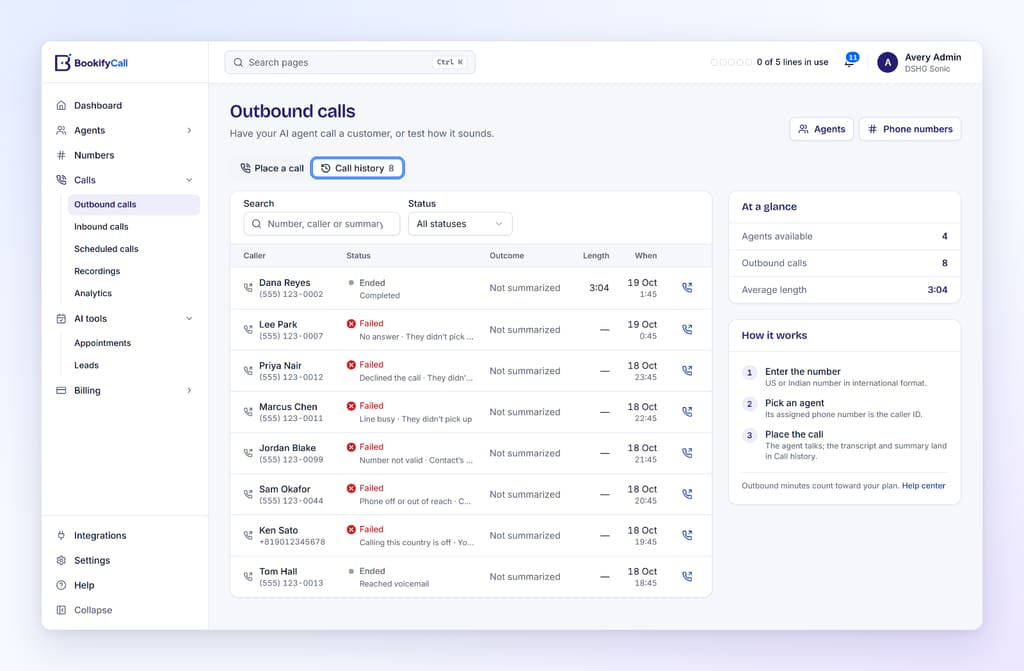
Task: Click the Agents people icon in sidebar
Action: (61, 130)
